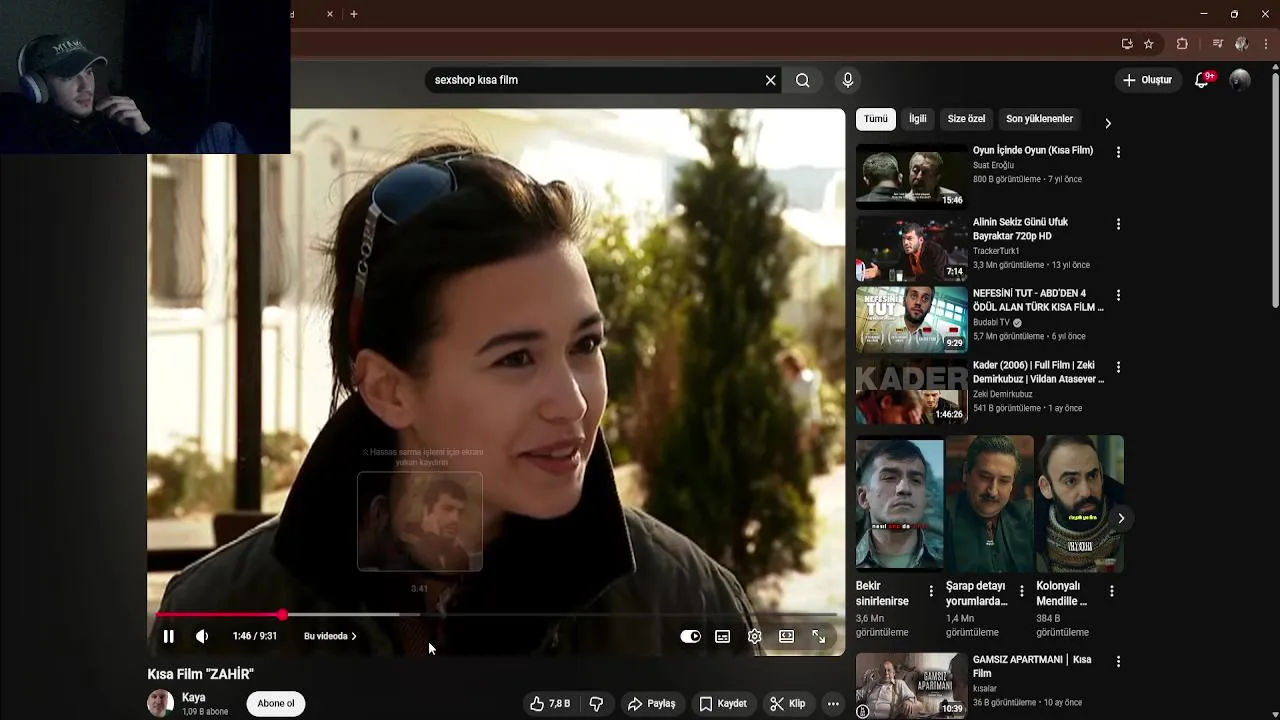Image resolution: width=1280 pixels, height=720 pixels.
Task: Share the video with Paylaş
Action: [651, 704]
